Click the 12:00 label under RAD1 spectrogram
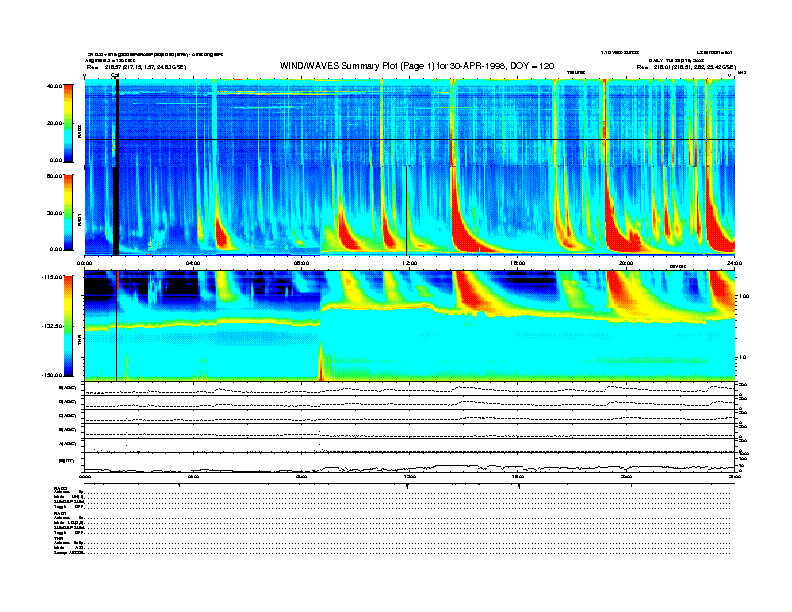 [x=409, y=263]
